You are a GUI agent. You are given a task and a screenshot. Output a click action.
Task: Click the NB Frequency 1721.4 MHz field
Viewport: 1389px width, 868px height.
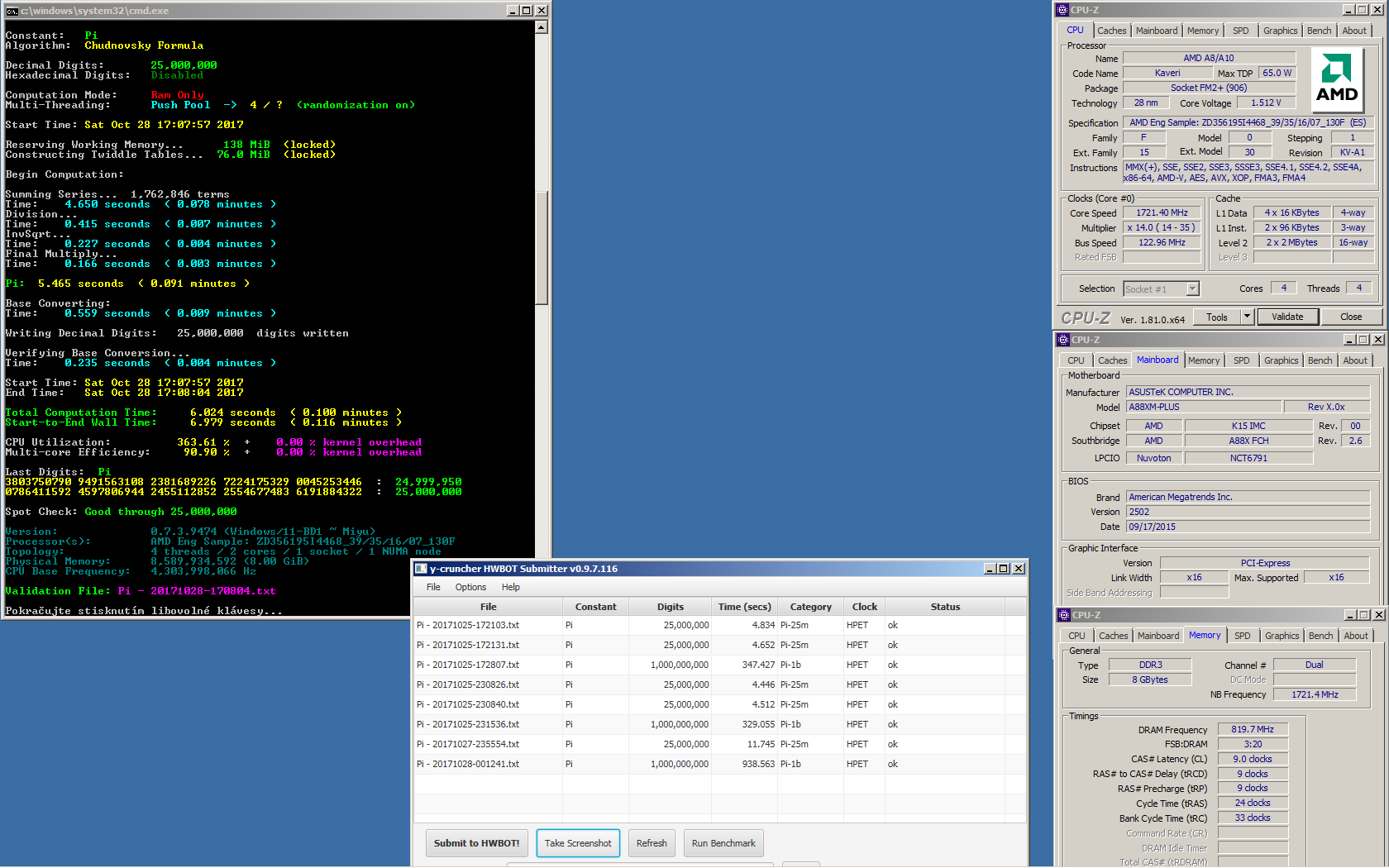(1315, 694)
